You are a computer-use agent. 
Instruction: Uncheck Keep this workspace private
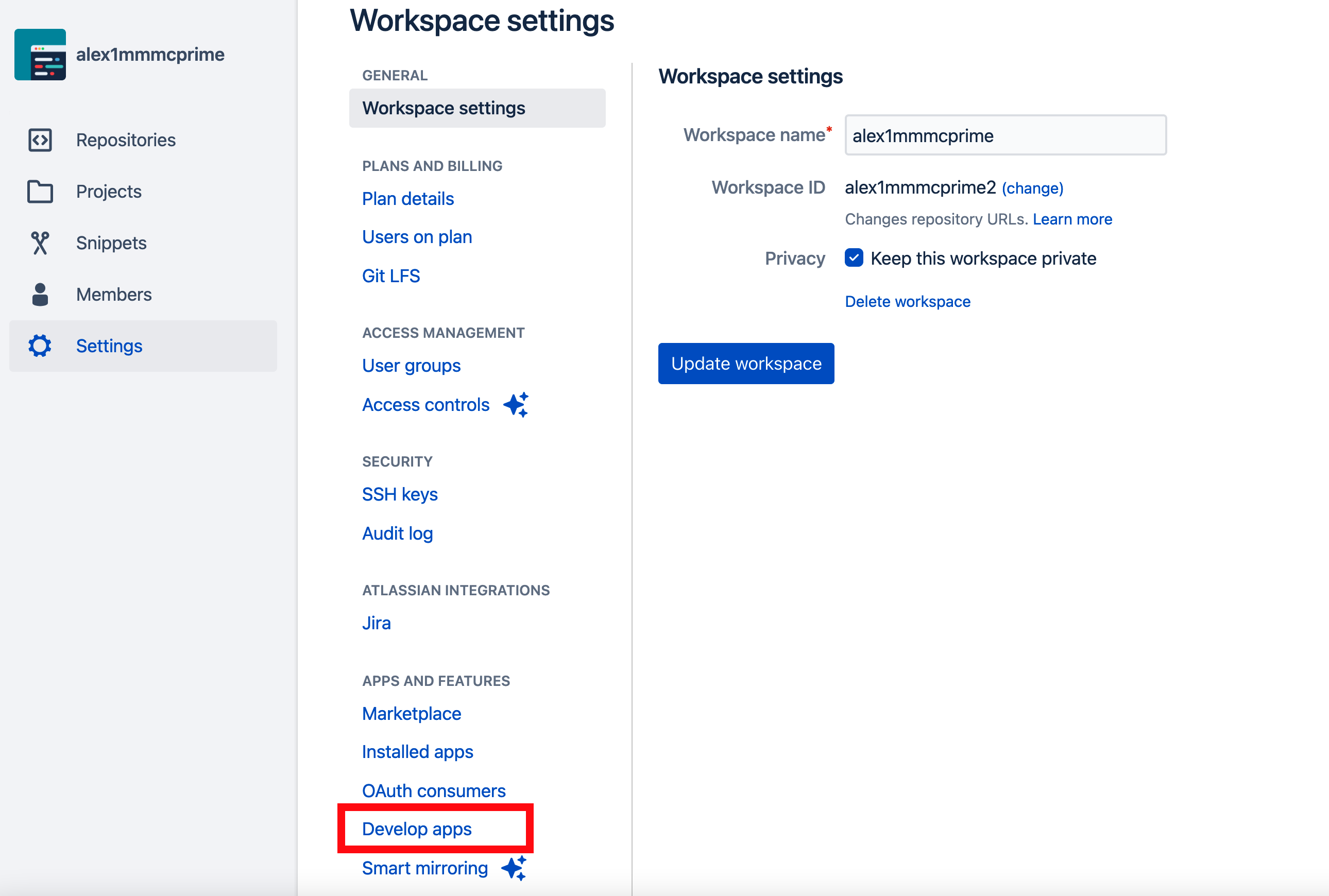(x=854, y=257)
